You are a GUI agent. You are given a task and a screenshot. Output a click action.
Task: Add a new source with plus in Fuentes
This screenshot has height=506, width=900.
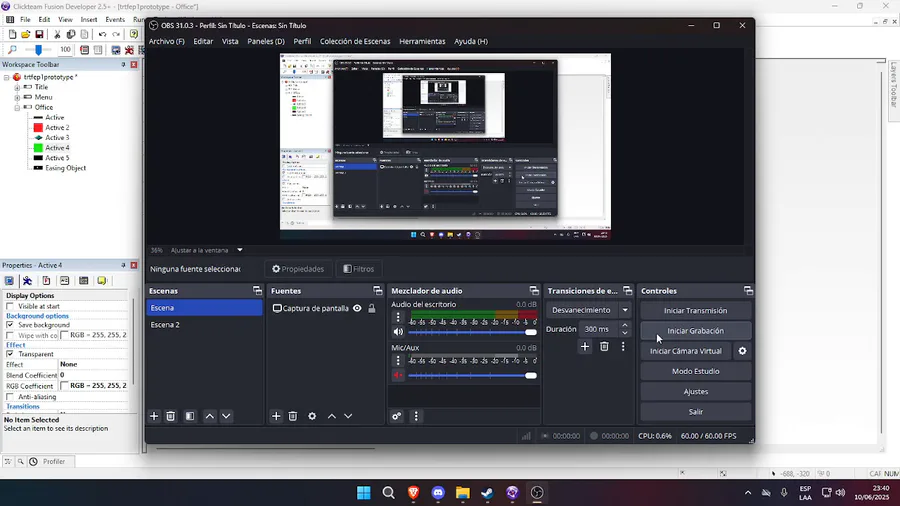point(276,416)
